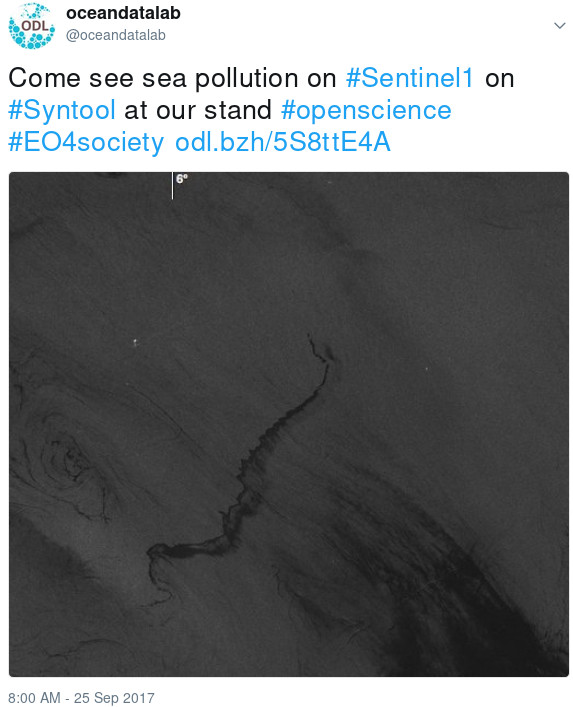Click the 6° longitude label in the image
Image resolution: width=573 pixels, height=707 pixels.
[182, 179]
